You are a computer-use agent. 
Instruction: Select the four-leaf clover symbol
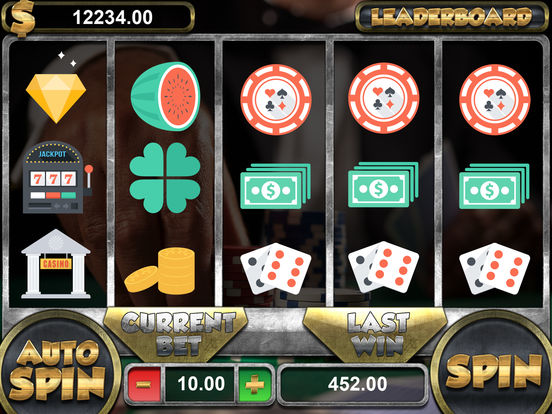pos(165,178)
